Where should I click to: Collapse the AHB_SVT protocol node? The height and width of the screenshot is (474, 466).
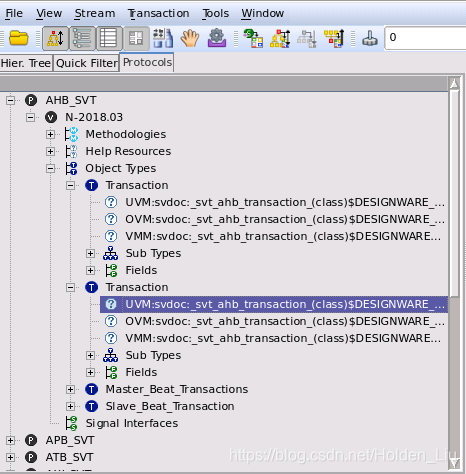coord(11,100)
